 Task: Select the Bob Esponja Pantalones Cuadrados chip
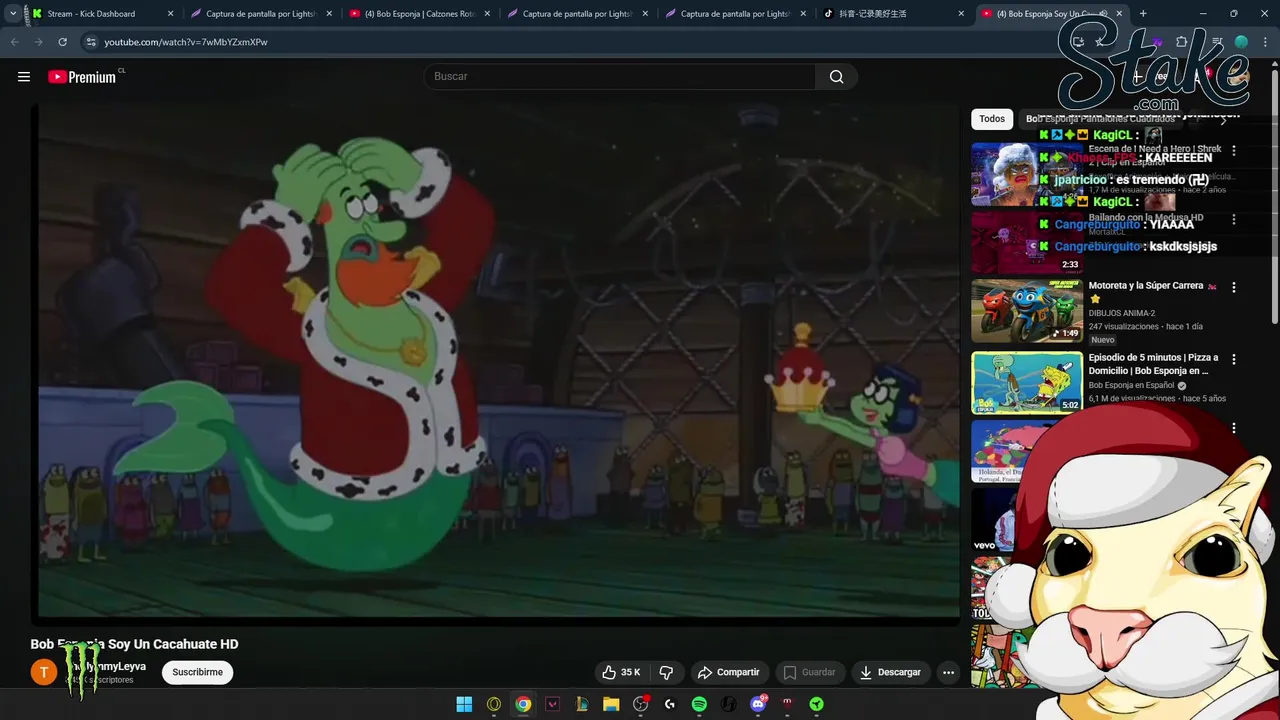coord(1100,119)
